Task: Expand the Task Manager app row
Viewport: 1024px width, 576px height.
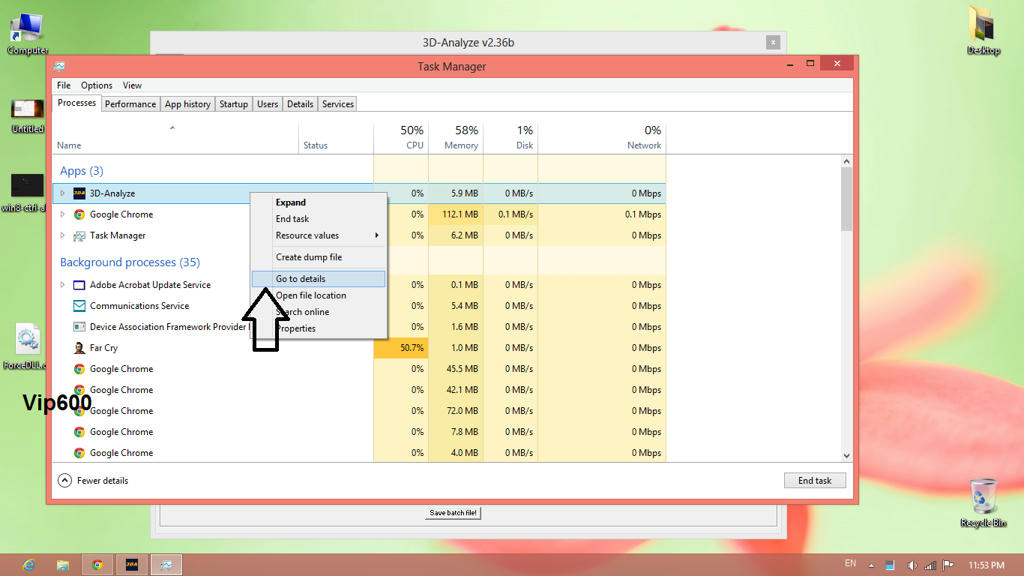Action: pyautogui.click(x=63, y=236)
